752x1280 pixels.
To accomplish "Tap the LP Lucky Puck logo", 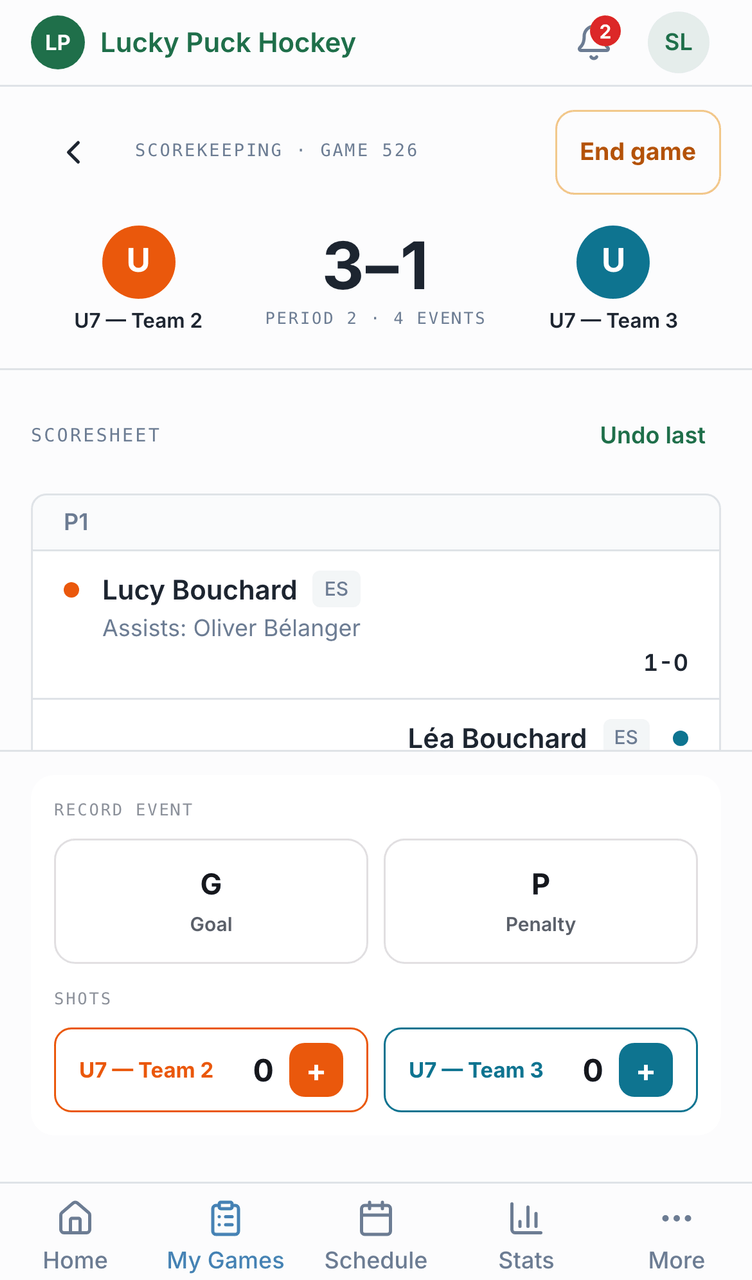I will click(x=58, y=42).
